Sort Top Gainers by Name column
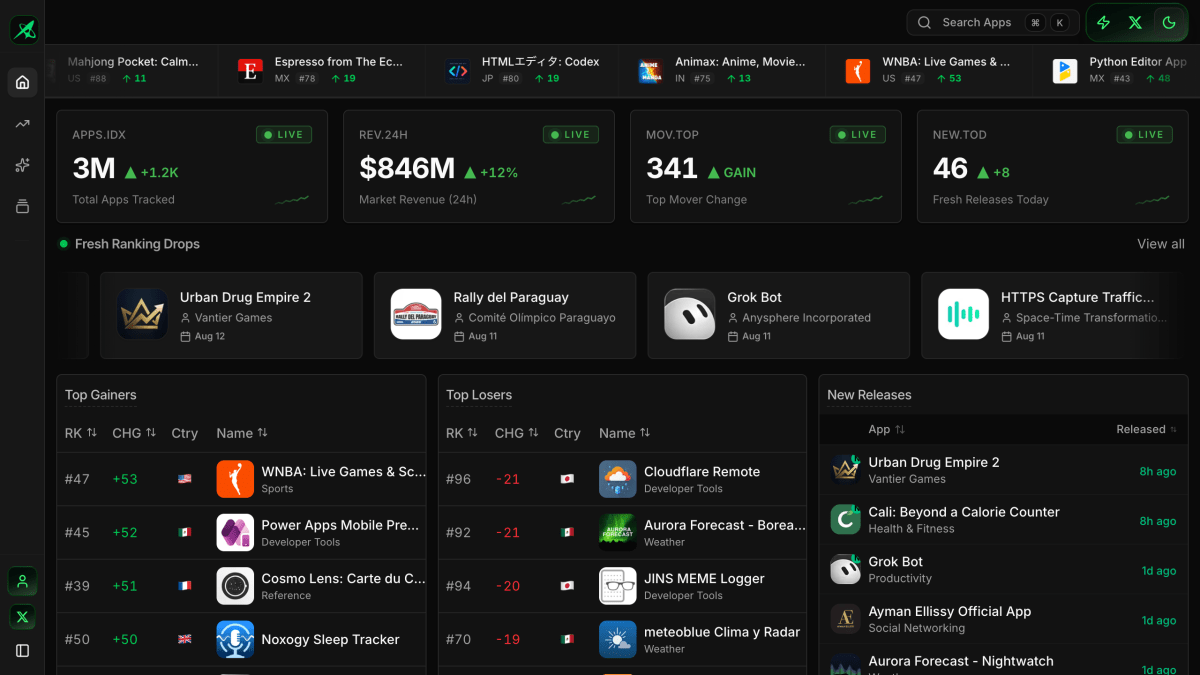This screenshot has height=675, width=1200. (242, 433)
